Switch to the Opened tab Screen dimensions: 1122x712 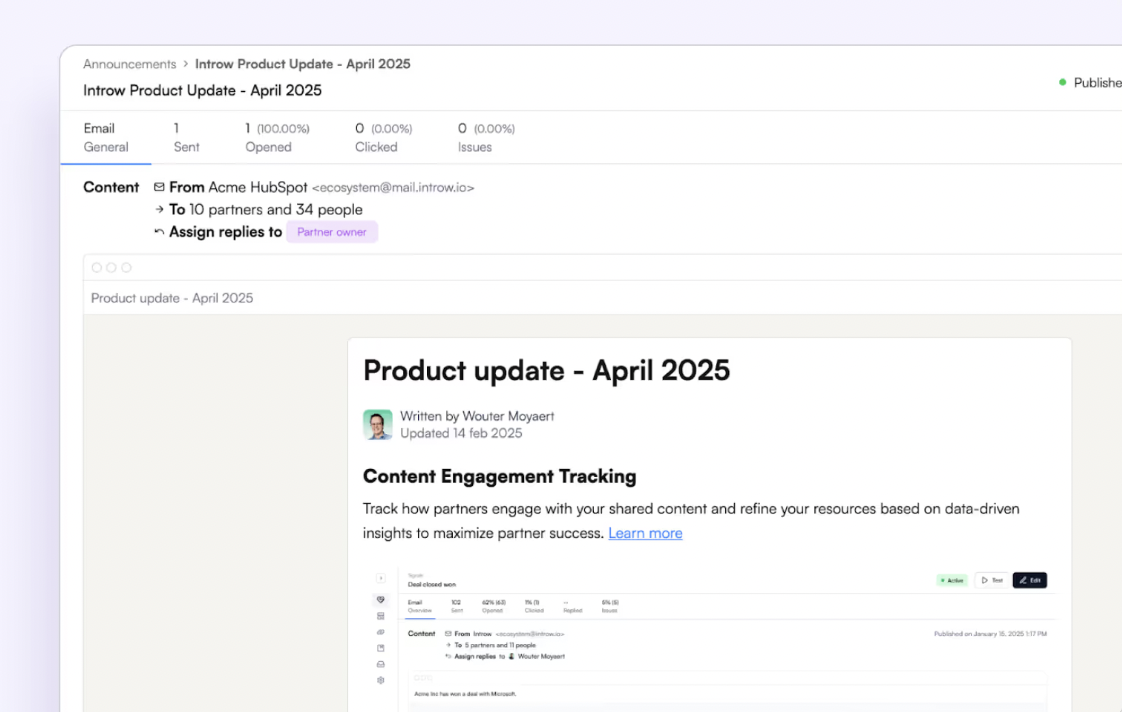(x=277, y=137)
